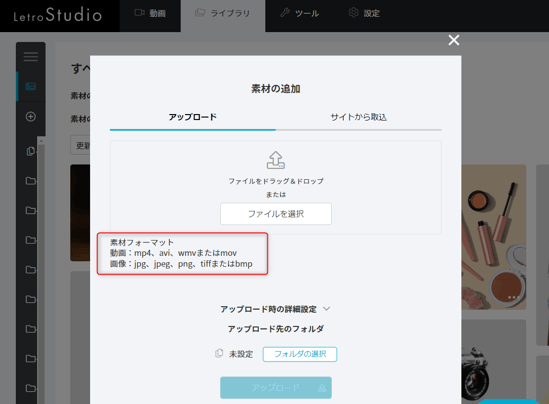Switch to the アップロード tab

coord(193,117)
